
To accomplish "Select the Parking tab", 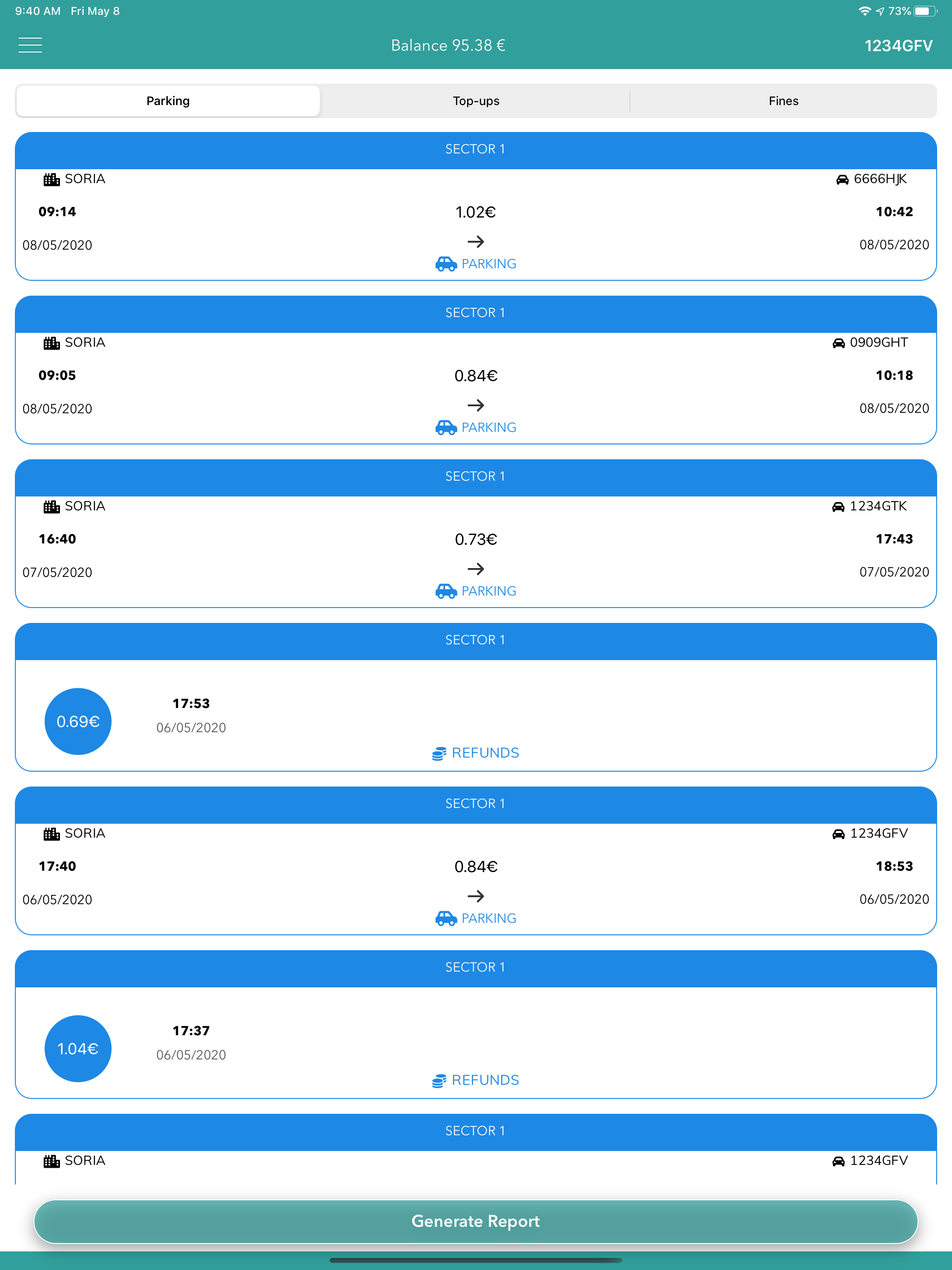I will (x=168, y=100).
